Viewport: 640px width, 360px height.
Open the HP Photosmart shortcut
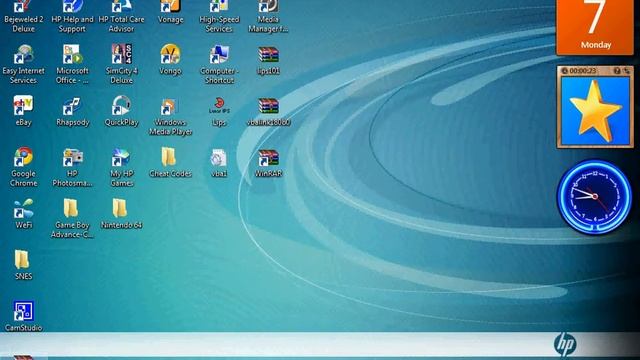pos(72,167)
